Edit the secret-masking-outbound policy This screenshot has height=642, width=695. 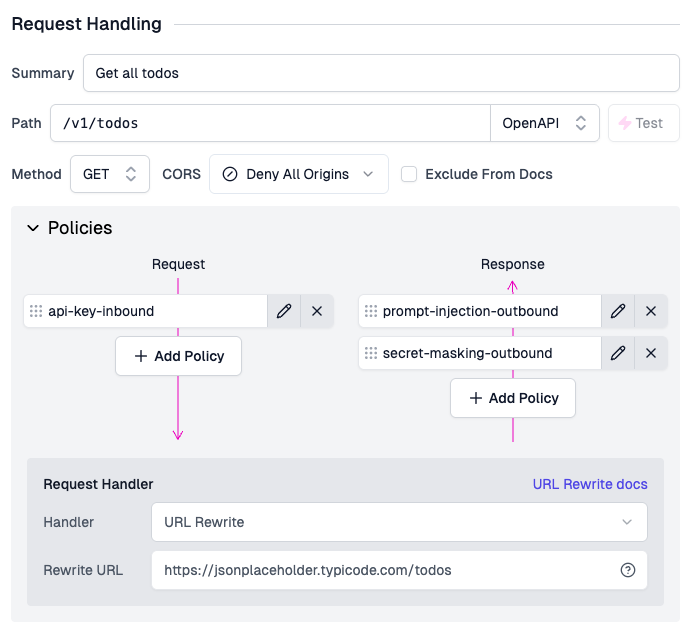[x=618, y=353]
